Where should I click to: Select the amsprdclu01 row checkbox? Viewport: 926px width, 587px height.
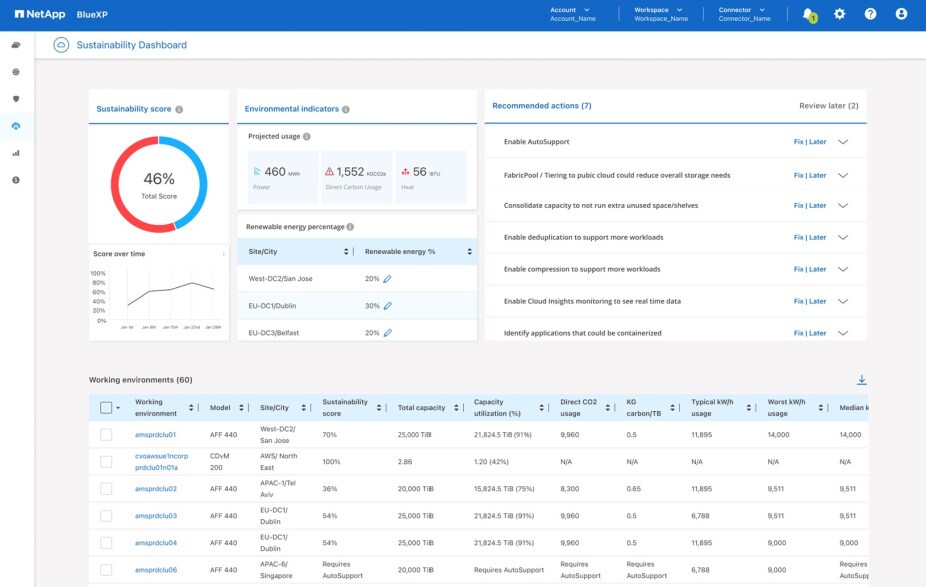point(106,435)
